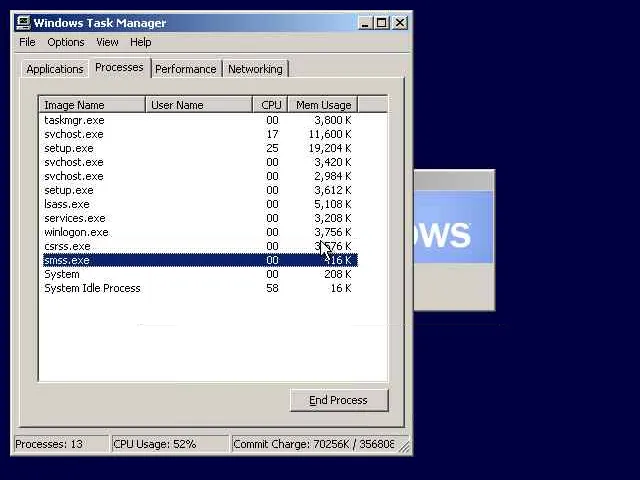Click the 208 K memory value
Screen dimensions: 640x480
[338, 274]
